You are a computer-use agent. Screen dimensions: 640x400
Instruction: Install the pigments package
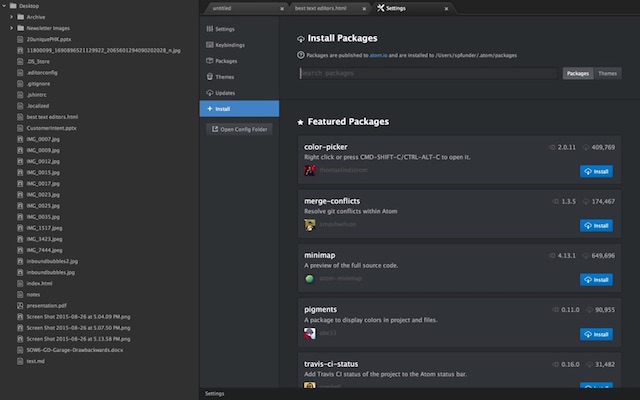(x=596, y=334)
